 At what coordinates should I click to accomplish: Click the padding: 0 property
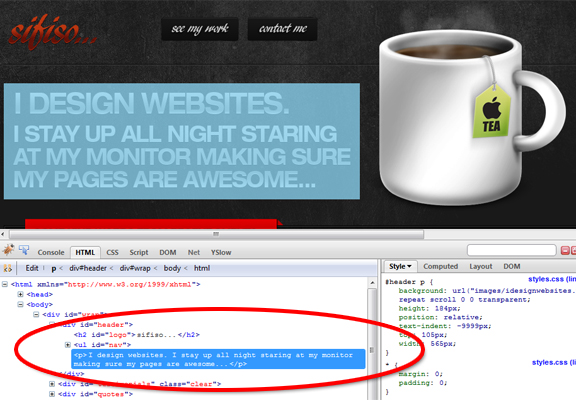point(423,383)
